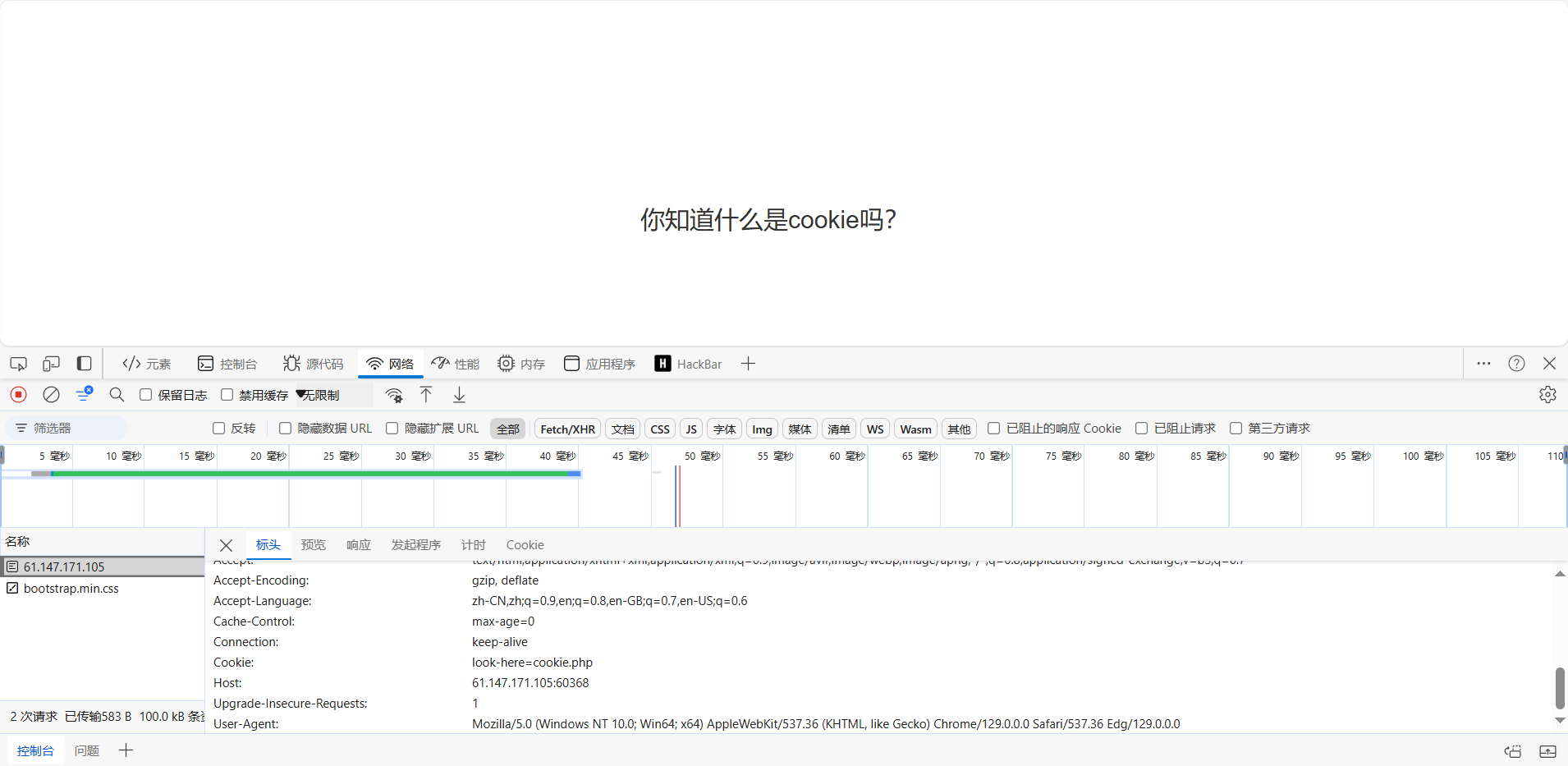Select the Other (其他) filter

[x=959, y=429]
